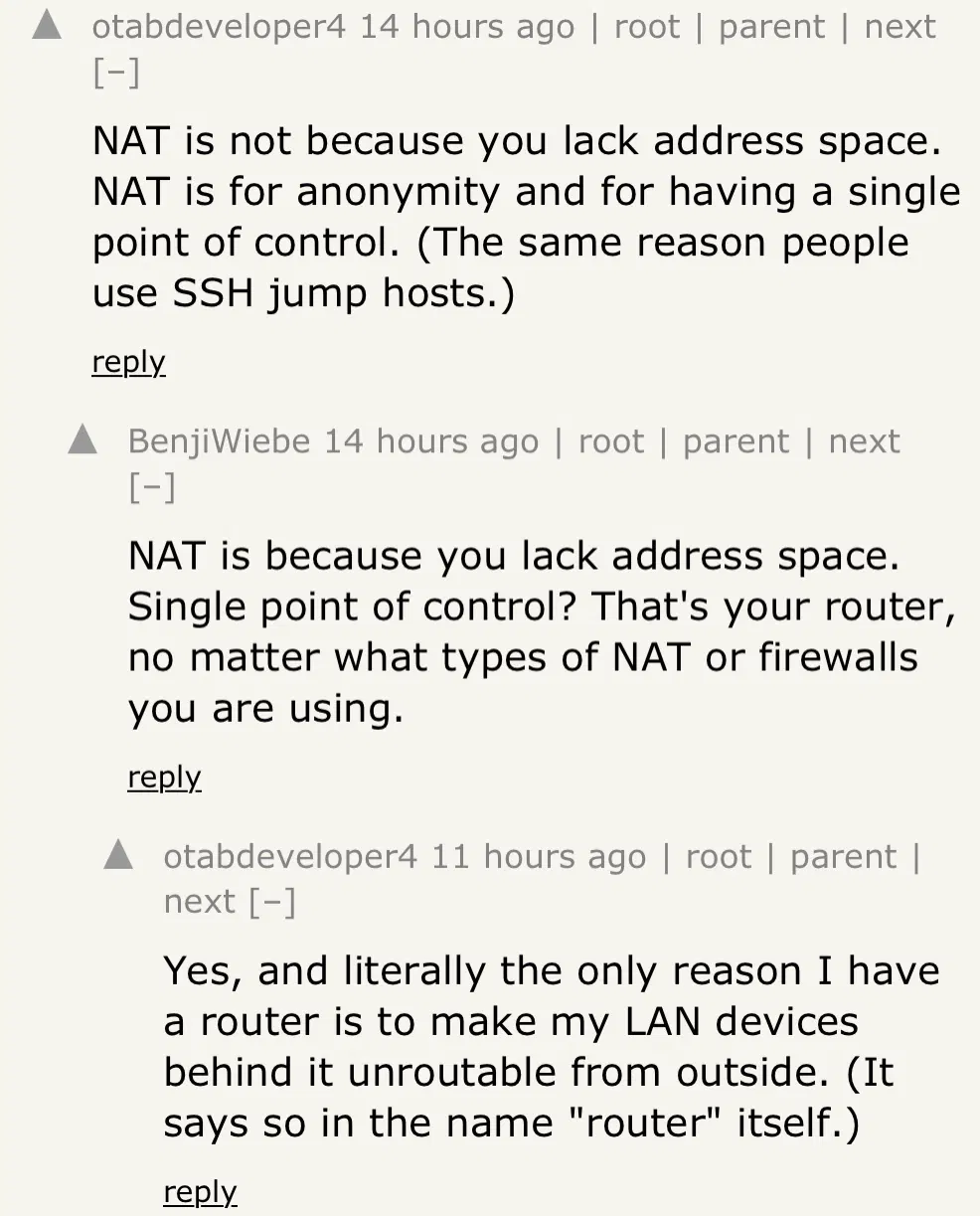The width and height of the screenshot is (980, 1216).
Task: Collapse the 11 hours ago comment
Action: coord(271,904)
